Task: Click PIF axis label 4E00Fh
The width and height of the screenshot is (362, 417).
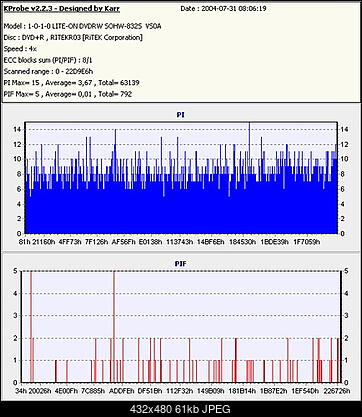Action: tap(67, 391)
